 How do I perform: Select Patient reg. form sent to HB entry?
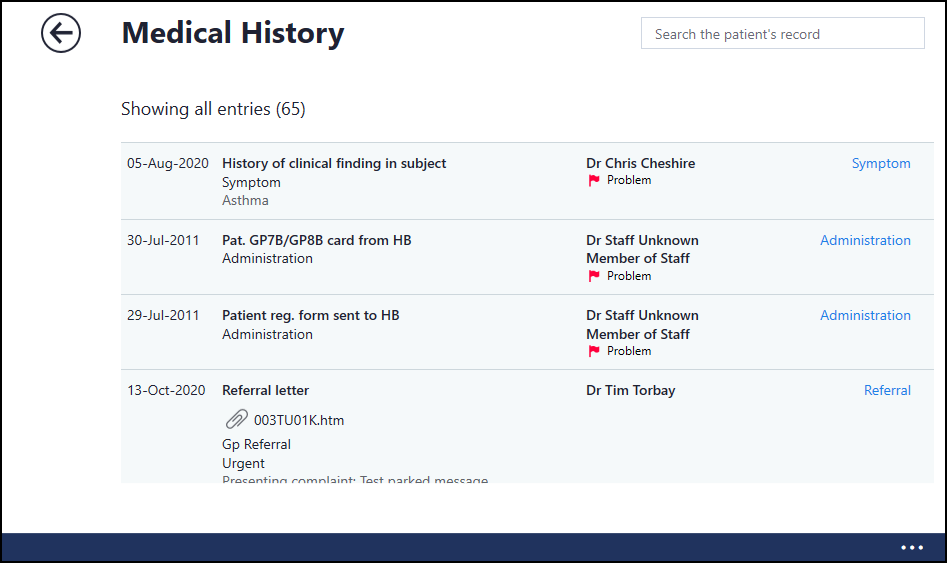[x=310, y=315]
